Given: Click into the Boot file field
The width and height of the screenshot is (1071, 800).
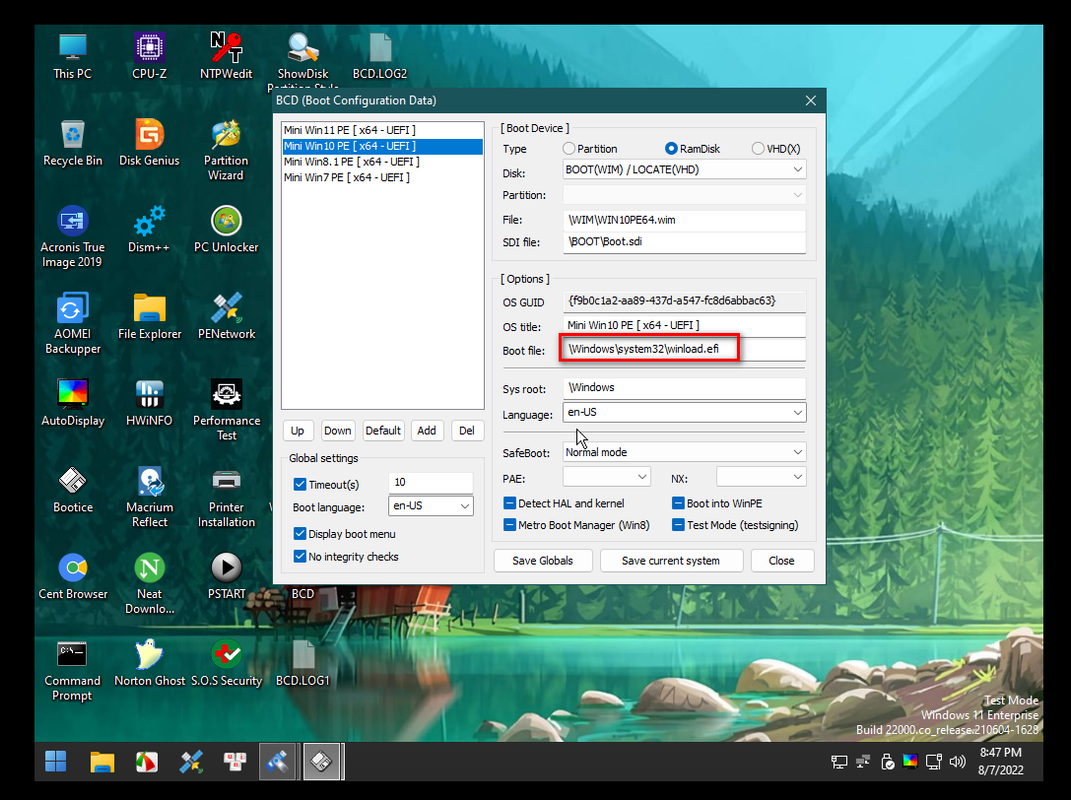Looking at the screenshot, I should click(684, 349).
